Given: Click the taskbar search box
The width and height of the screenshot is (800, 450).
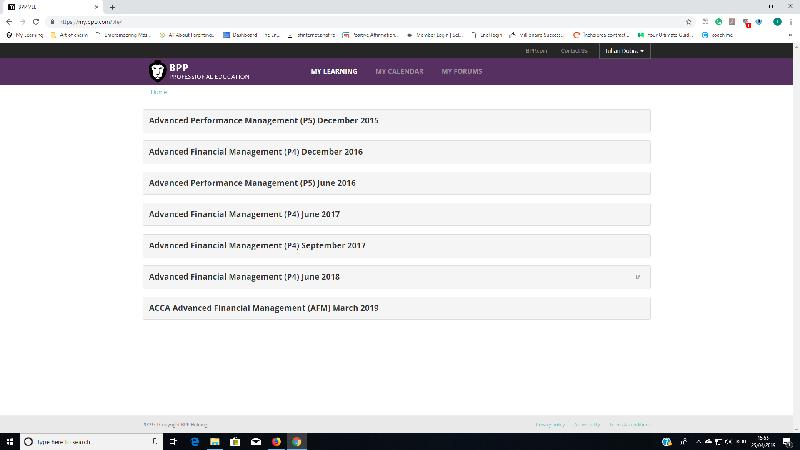Looking at the screenshot, I should (91, 442).
